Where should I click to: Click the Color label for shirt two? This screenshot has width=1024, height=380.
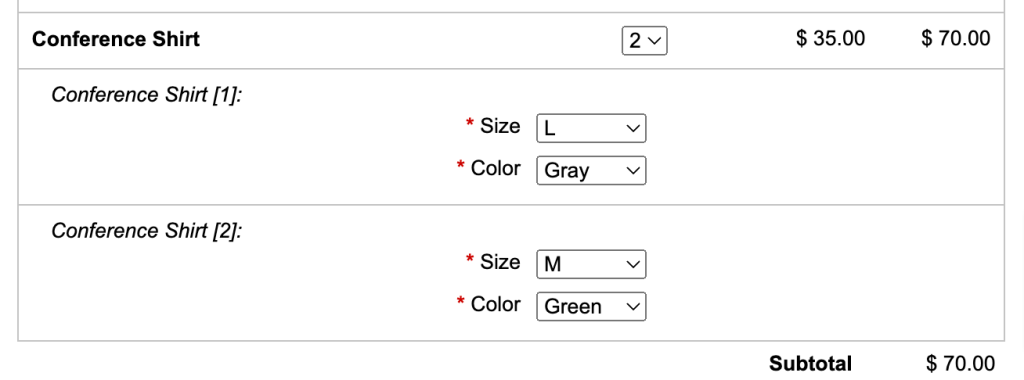(x=496, y=304)
